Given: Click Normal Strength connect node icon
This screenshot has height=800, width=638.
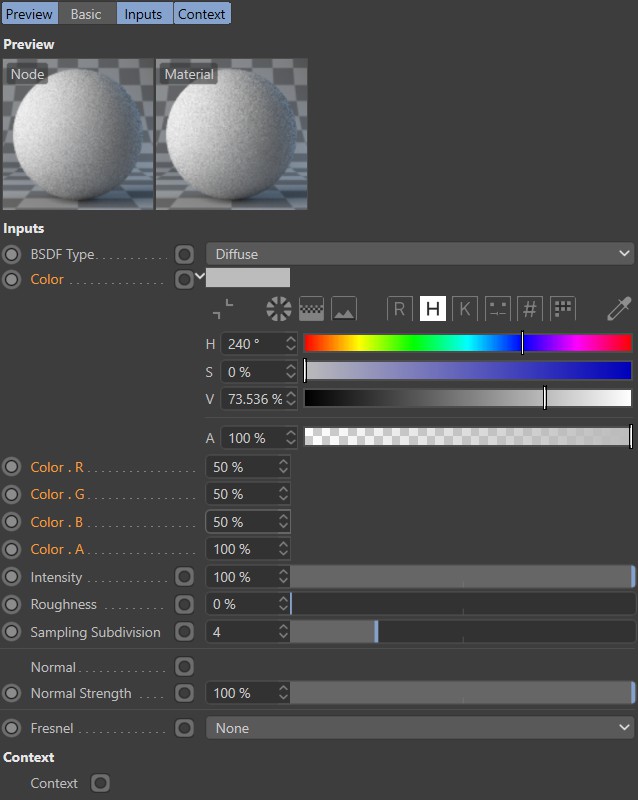Looking at the screenshot, I should tap(184, 693).
